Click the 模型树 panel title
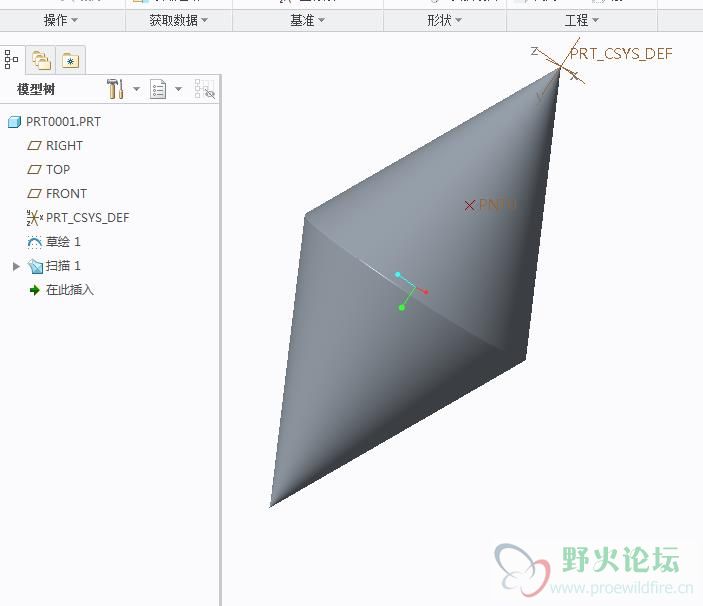The width and height of the screenshot is (703, 606). click(36, 89)
